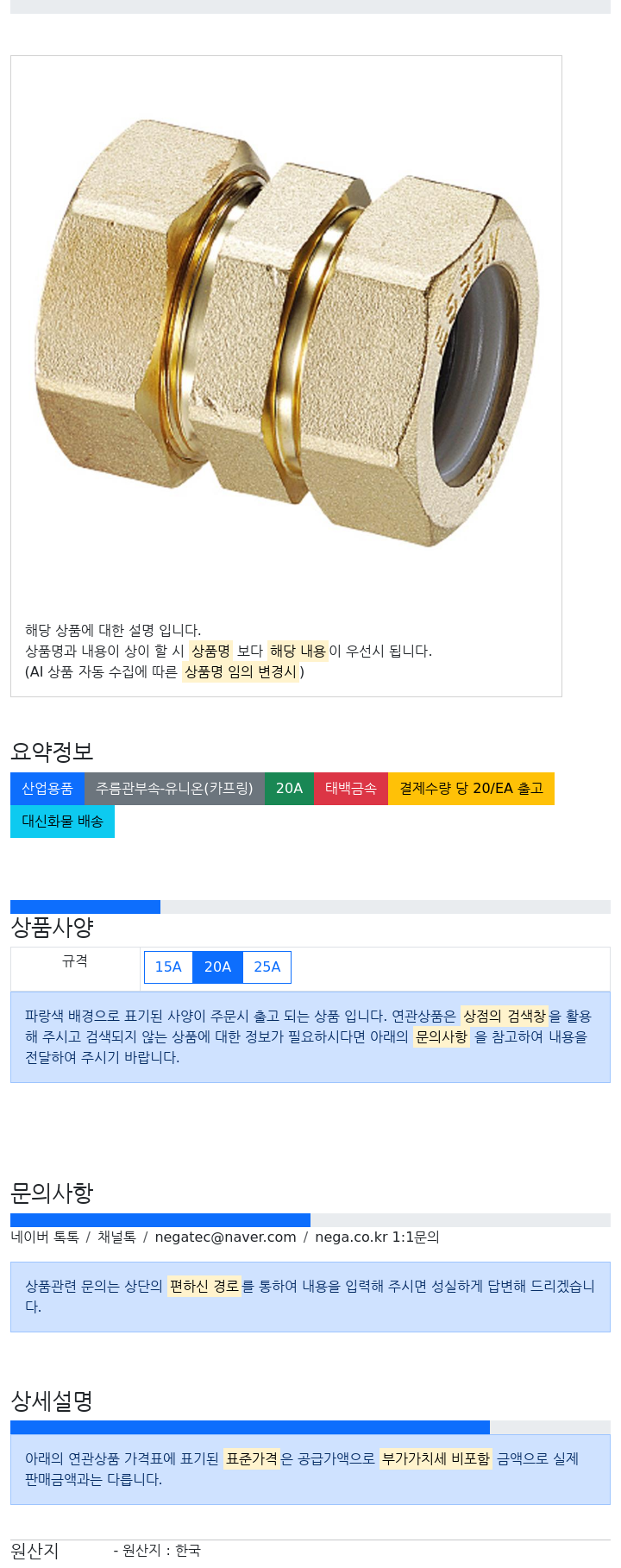Select the 15A size option
The width and height of the screenshot is (621, 1568).
tap(168, 967)
